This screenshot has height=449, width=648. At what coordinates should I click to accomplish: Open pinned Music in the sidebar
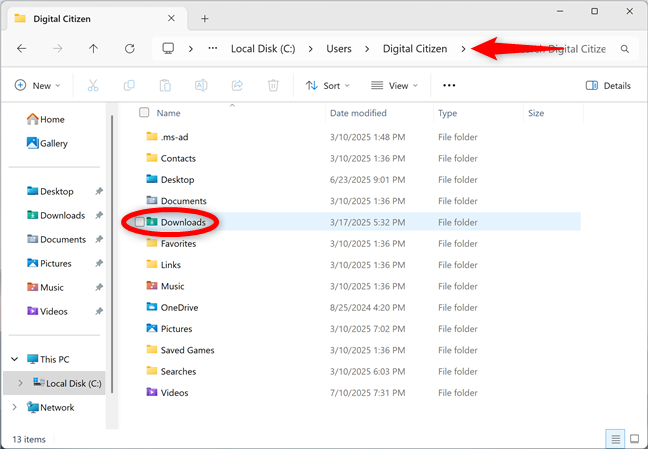coord(45,287)
